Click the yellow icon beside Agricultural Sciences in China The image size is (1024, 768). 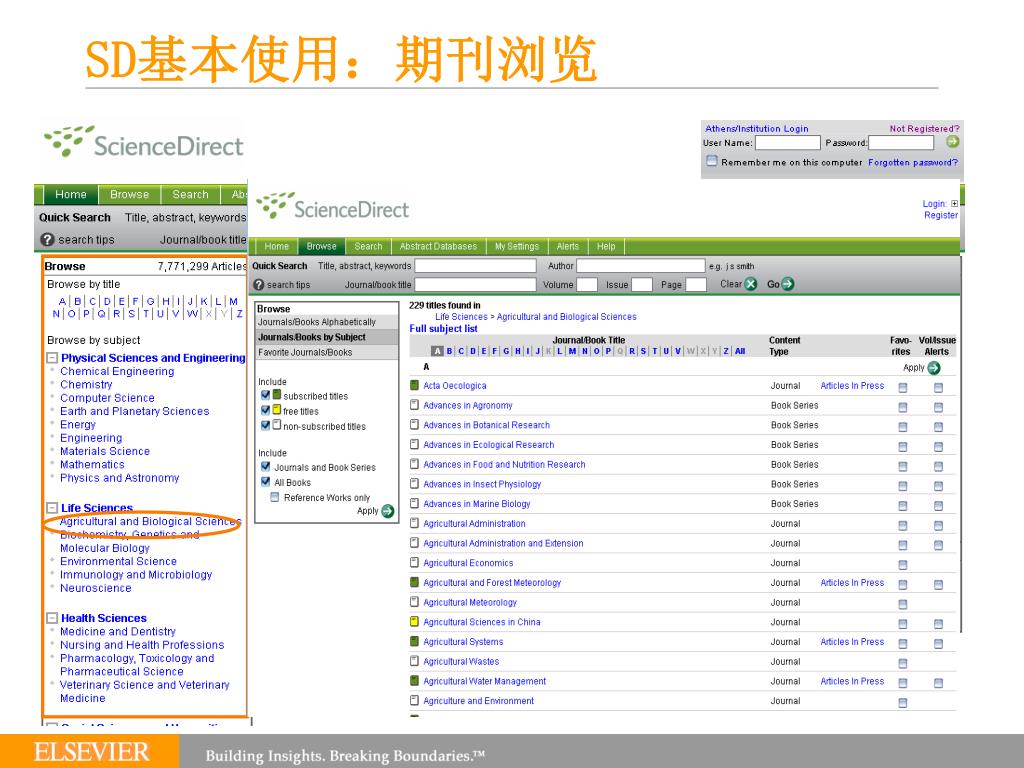pos(414,622)
